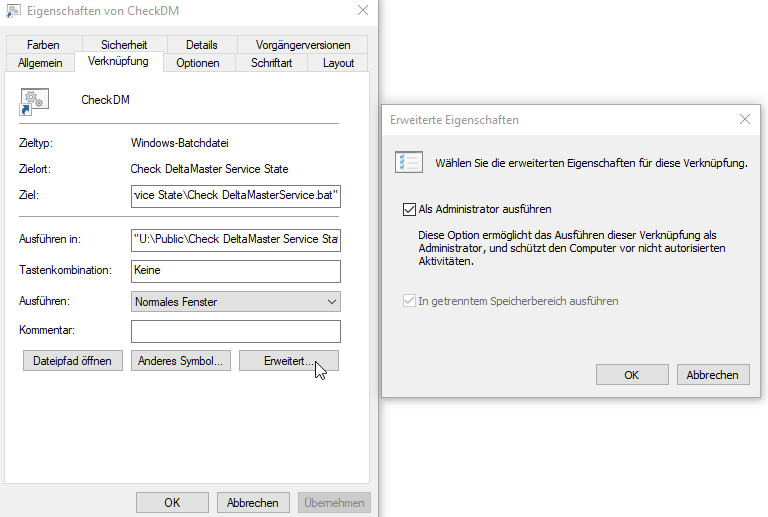Click In getrenntem Speicherbereich ausführen checkbox
Image resolution: width=768 pixels, height=517 pixels.
[408, 300]
